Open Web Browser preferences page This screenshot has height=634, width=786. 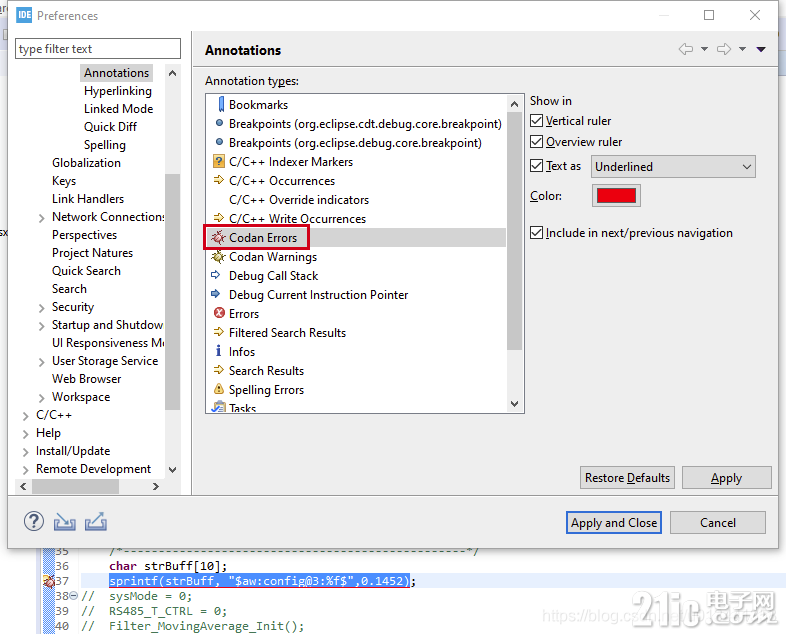(87, 379)
